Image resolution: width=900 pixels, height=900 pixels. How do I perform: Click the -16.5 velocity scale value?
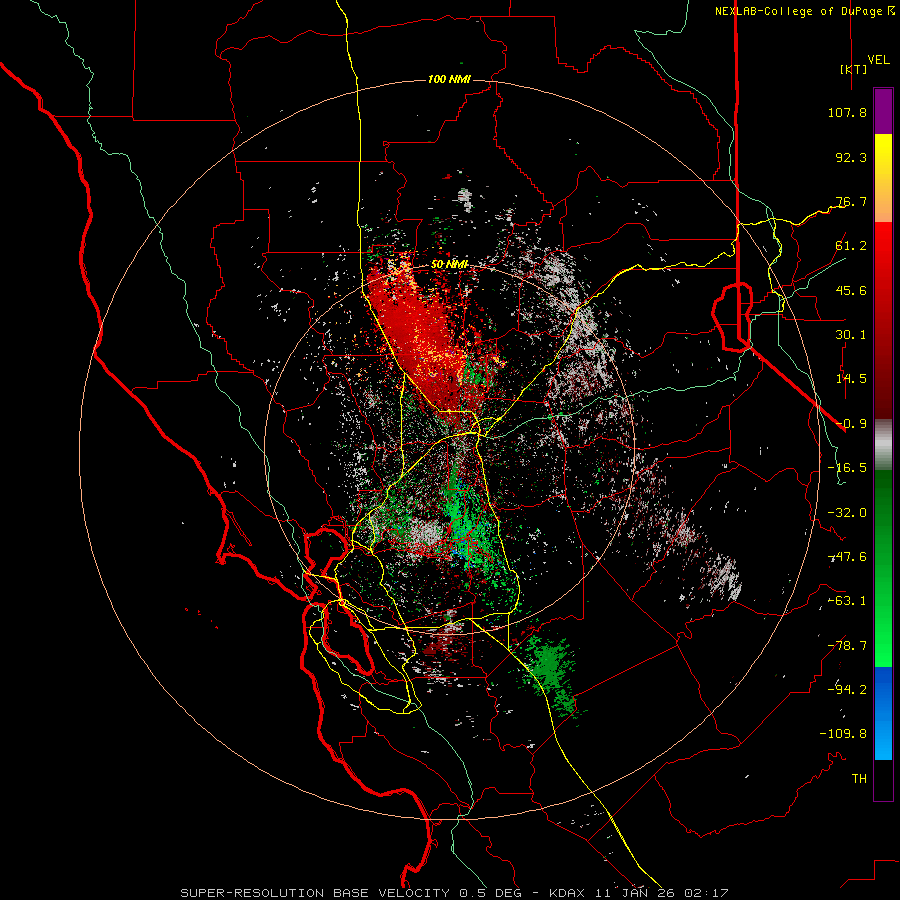coord(847,468)
